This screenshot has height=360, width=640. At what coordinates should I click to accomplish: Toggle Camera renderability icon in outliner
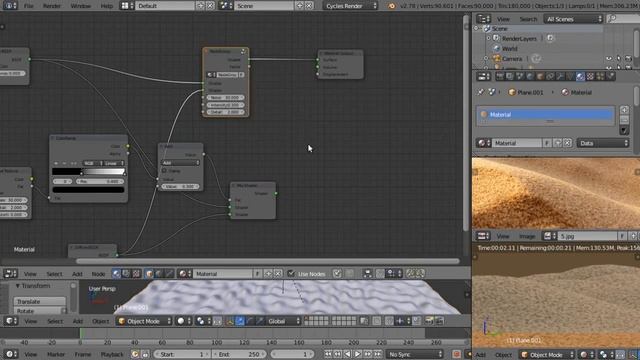[x=629, y=58]
